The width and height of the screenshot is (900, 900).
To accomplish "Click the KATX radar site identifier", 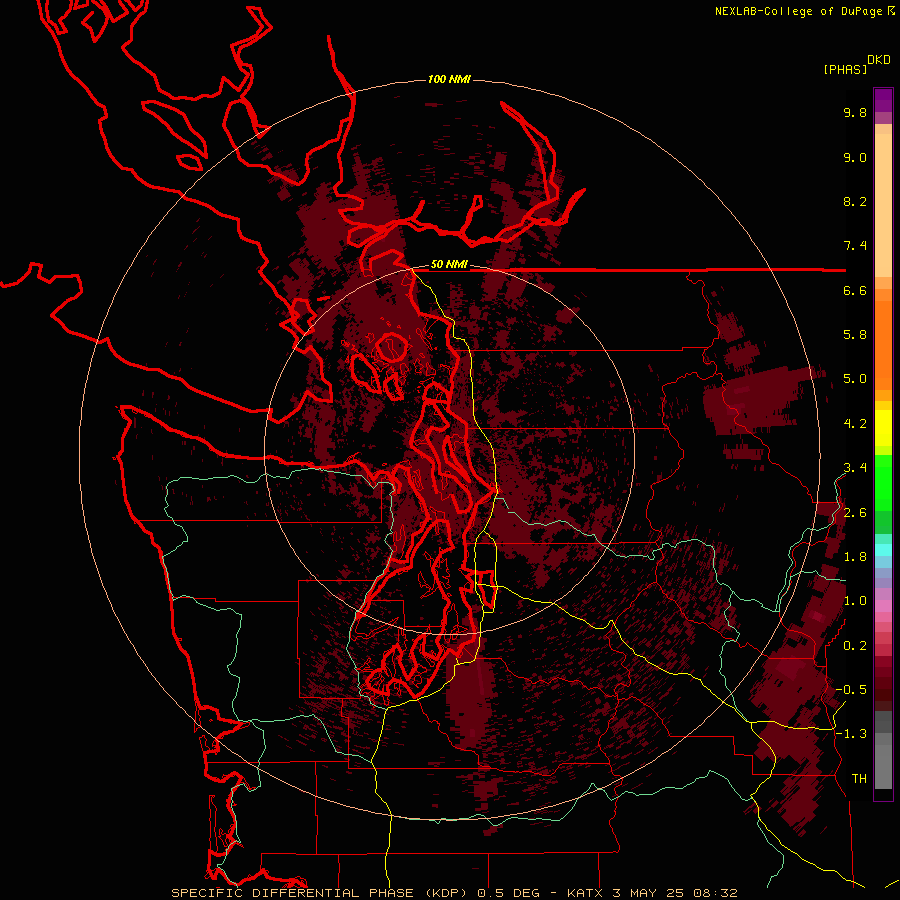I will [x=587, y=893].
